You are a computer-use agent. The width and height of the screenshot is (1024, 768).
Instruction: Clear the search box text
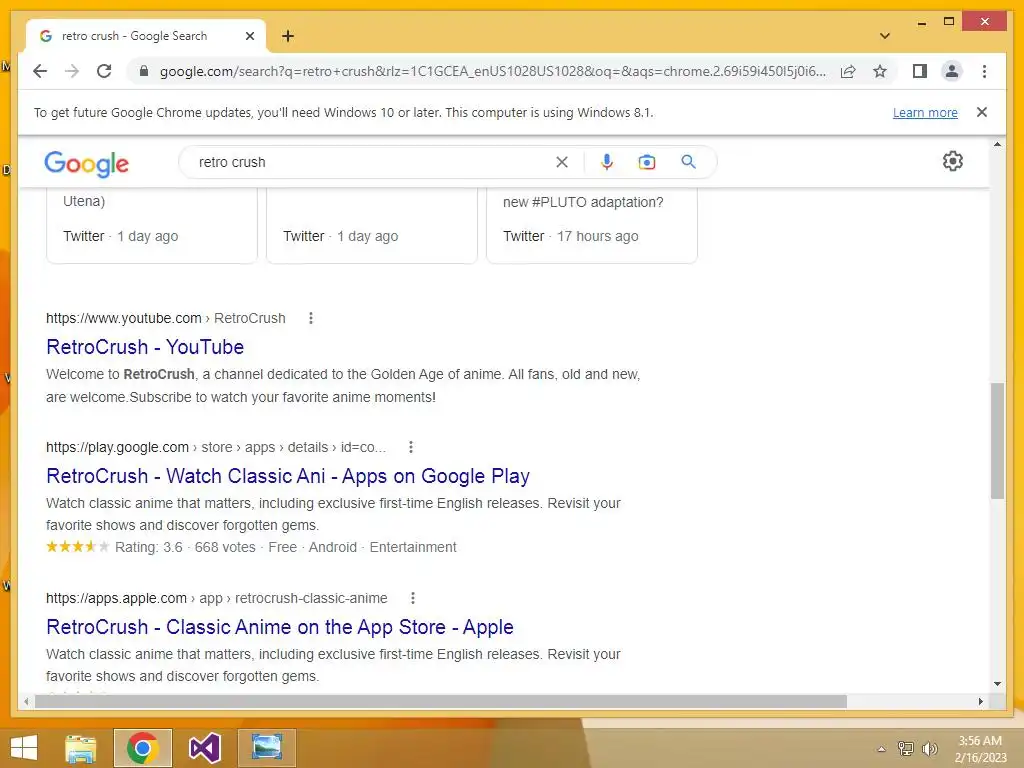[x=562, y=162]
